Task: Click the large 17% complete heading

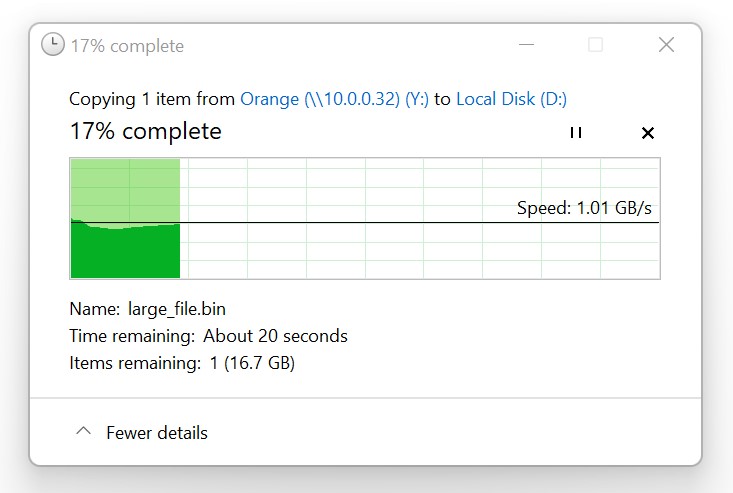Action: [145, 131]
